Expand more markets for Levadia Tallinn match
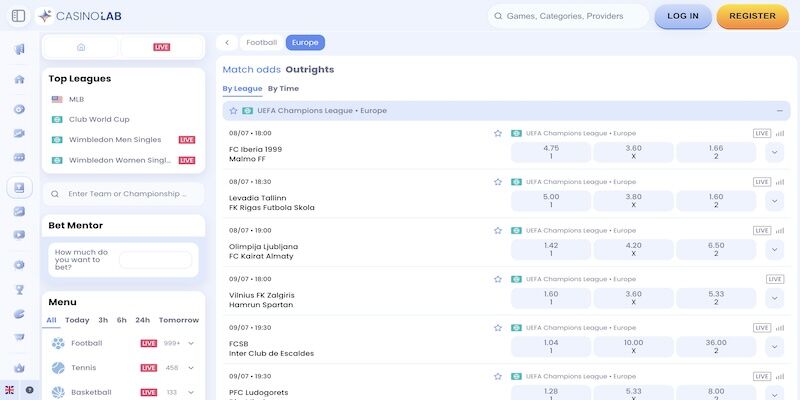This screenshot has height=400, width=800. point(774,201)
